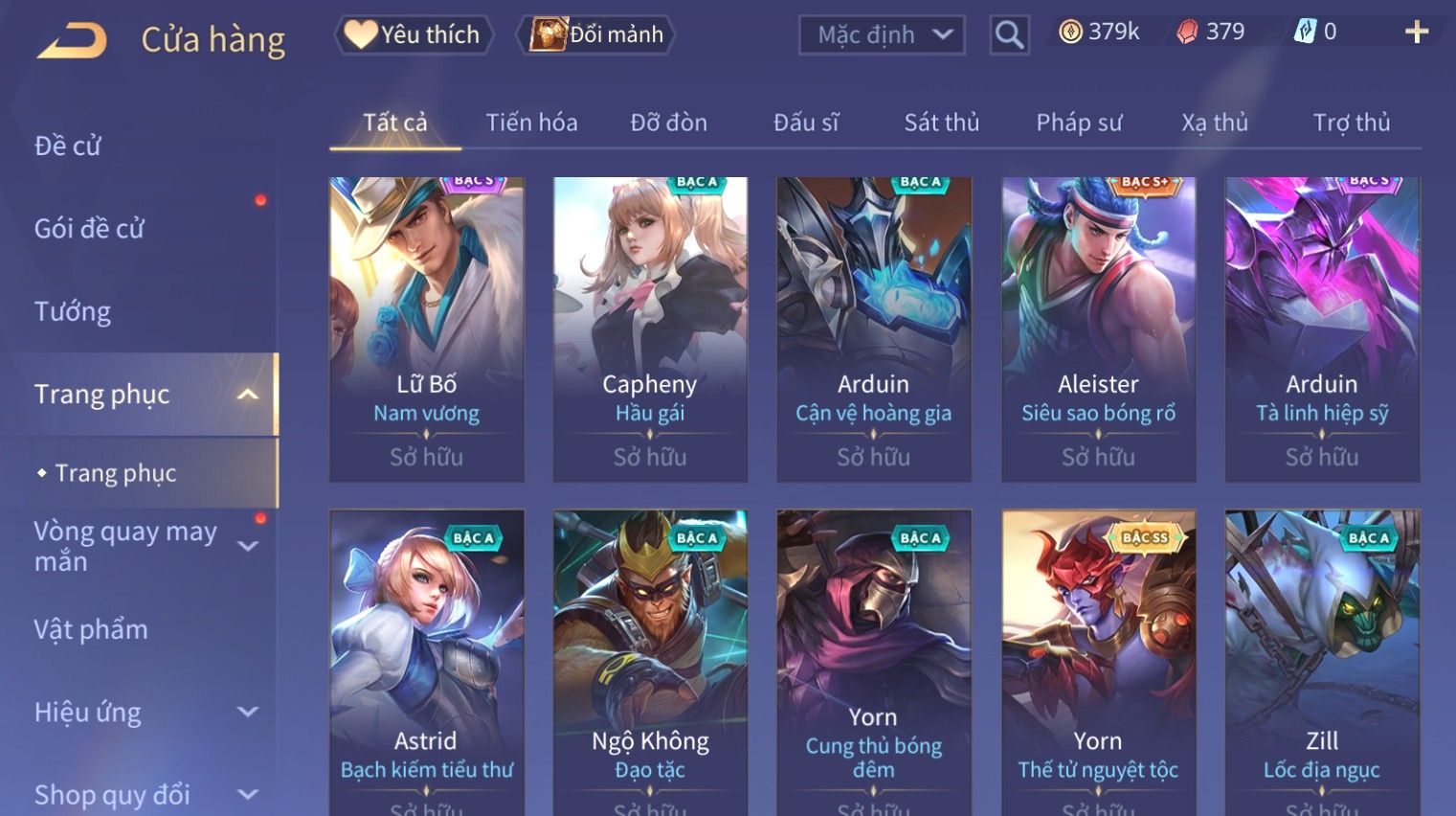Screen dimensions: 1456x816
Task: Expand the Shop quy đổi section
Action: pos(248,794)
